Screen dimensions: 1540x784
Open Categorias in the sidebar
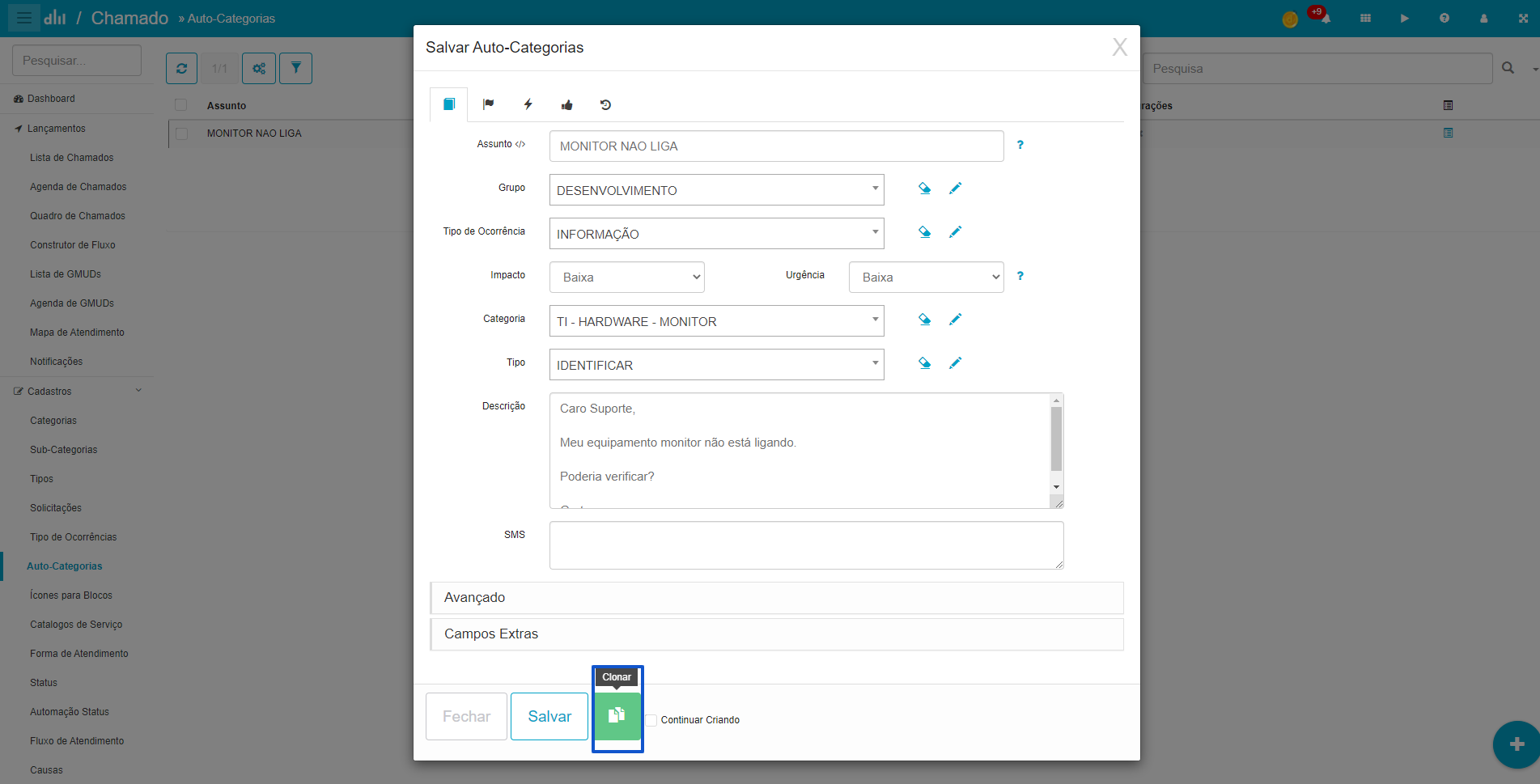(53, 421)
